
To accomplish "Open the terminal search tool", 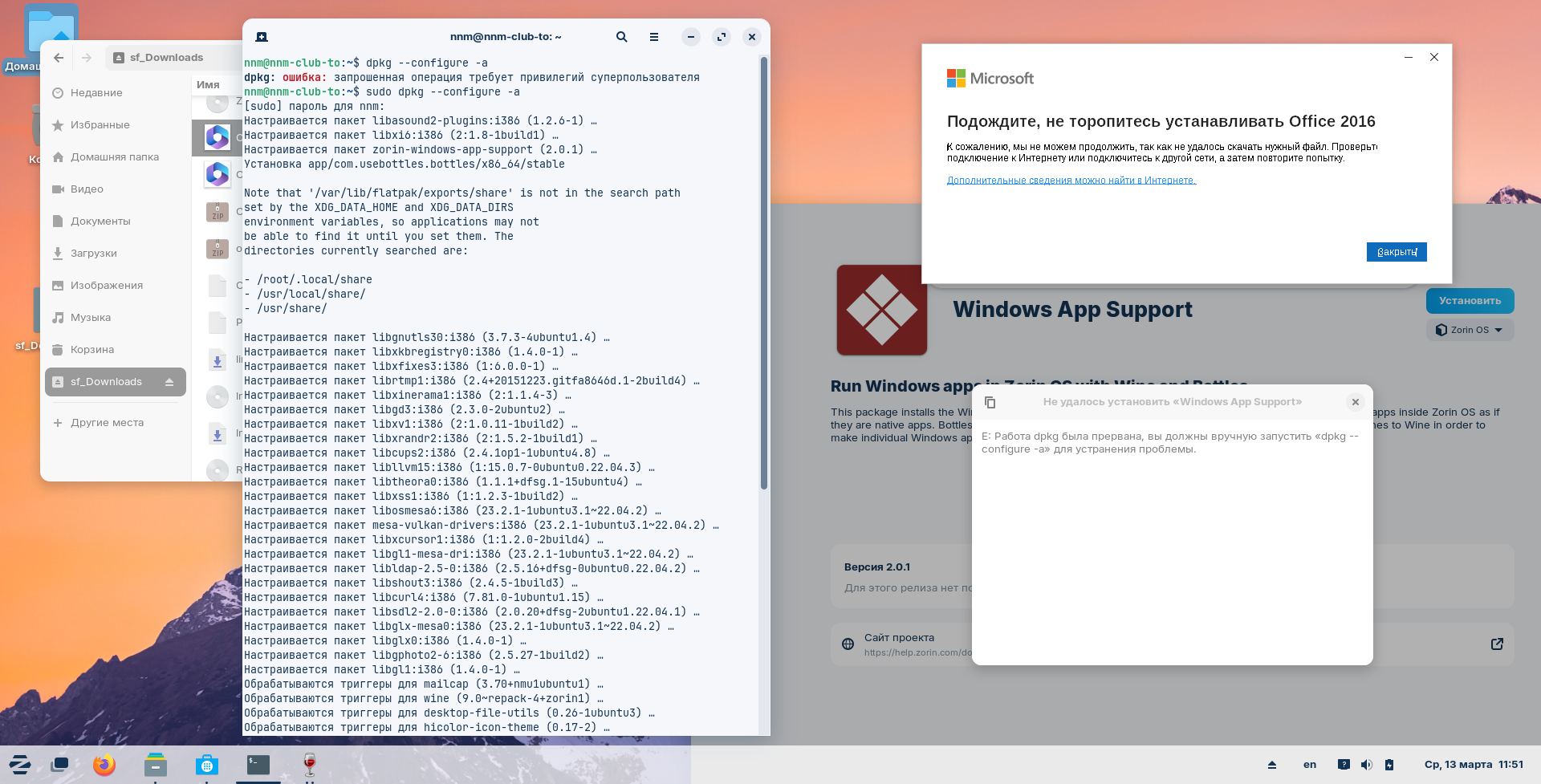I will pos(622,37).
